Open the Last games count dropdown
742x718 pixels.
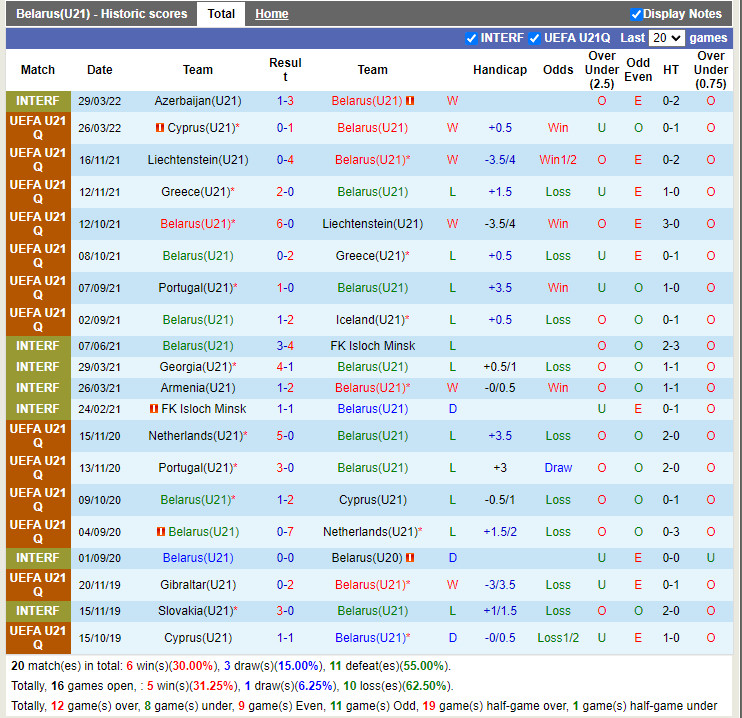[666, 38]
